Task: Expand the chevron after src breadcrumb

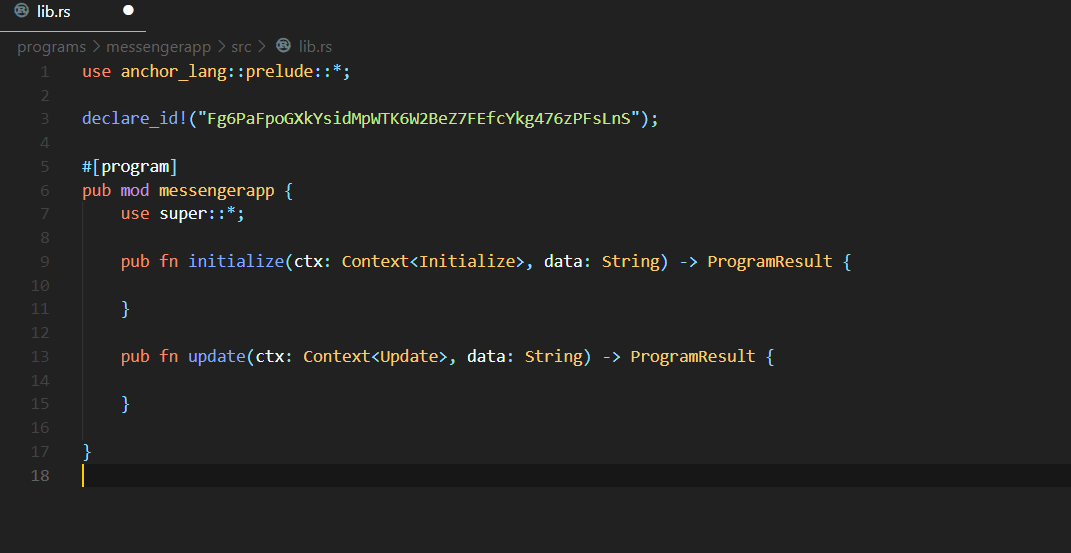Action: (x=262, y=46)
